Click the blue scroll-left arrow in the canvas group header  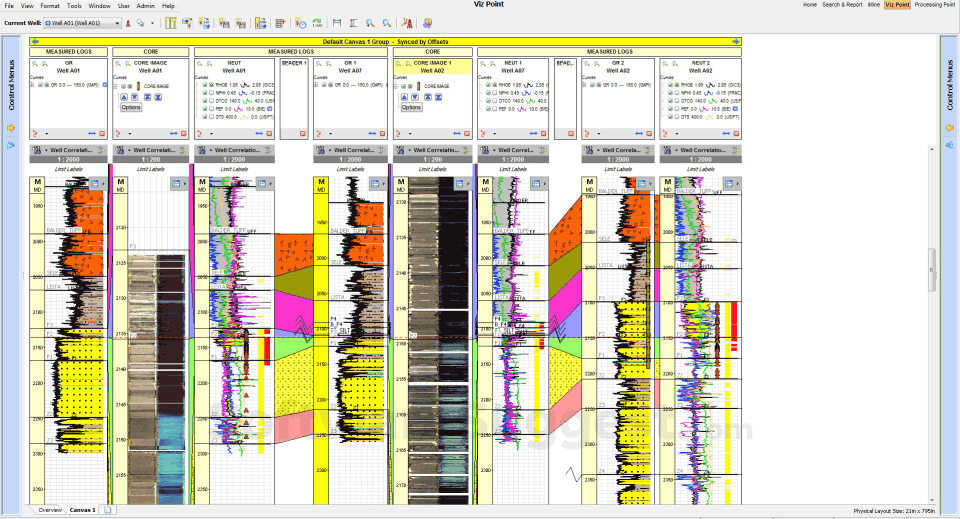[35, 41]
